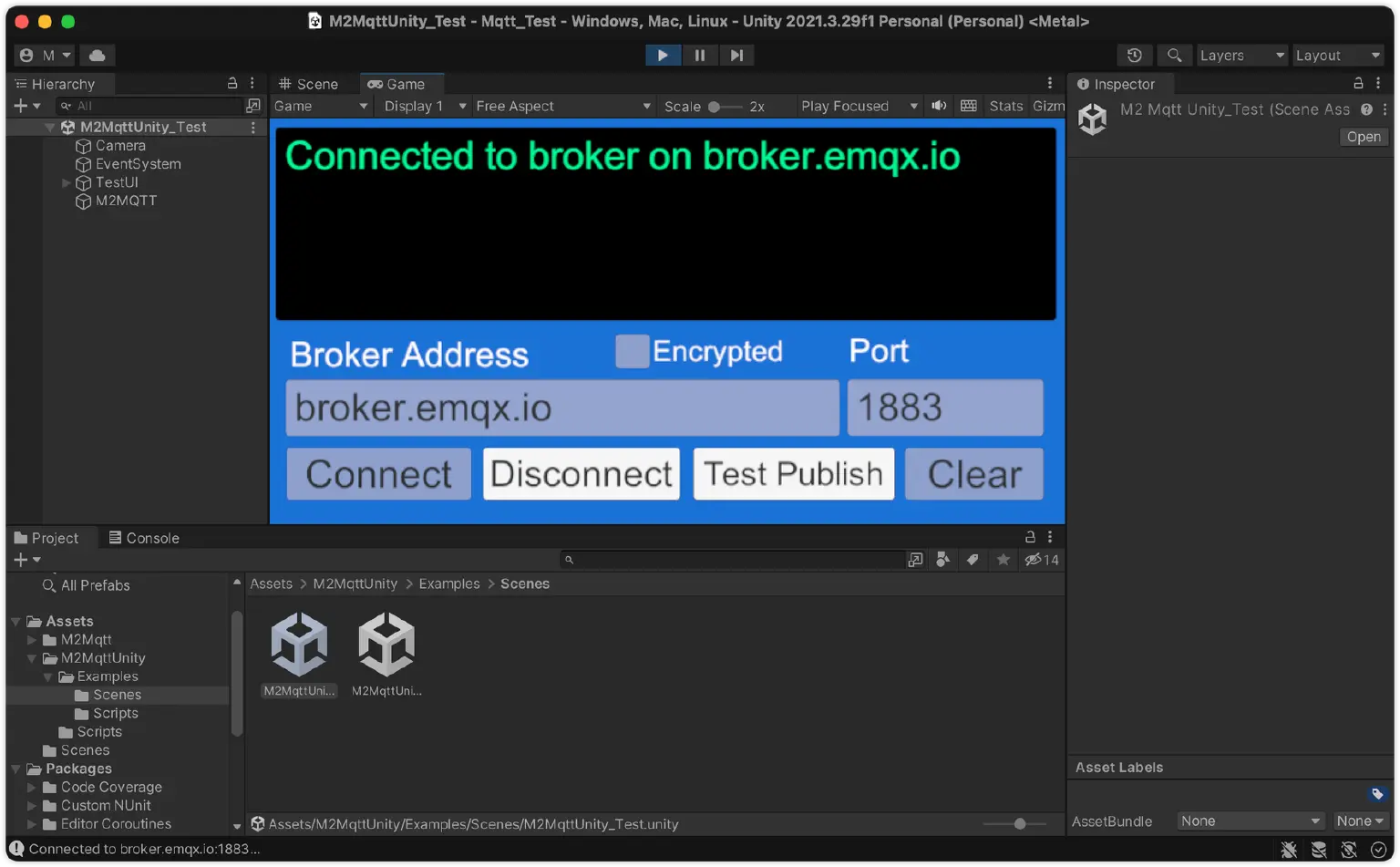The height and width of the screenshot is (867, 1400).
Task: Toggle the Stats overlay in Game view
Action: point(1005,106)
